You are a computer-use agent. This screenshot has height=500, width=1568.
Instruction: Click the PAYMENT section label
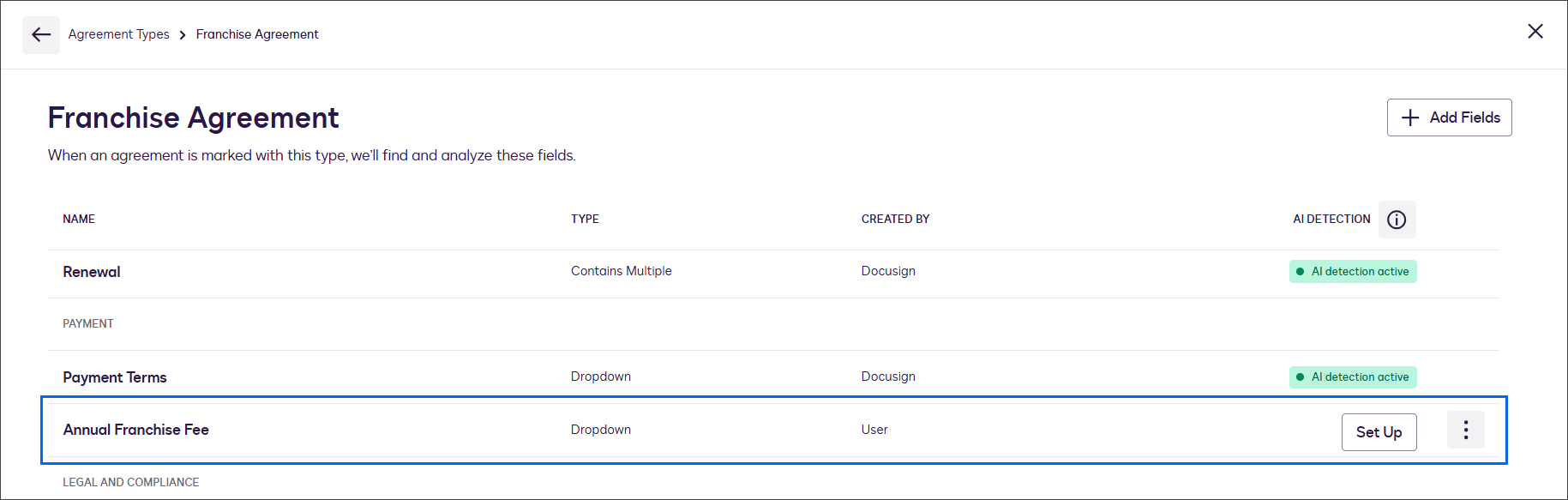click(88, 324)
